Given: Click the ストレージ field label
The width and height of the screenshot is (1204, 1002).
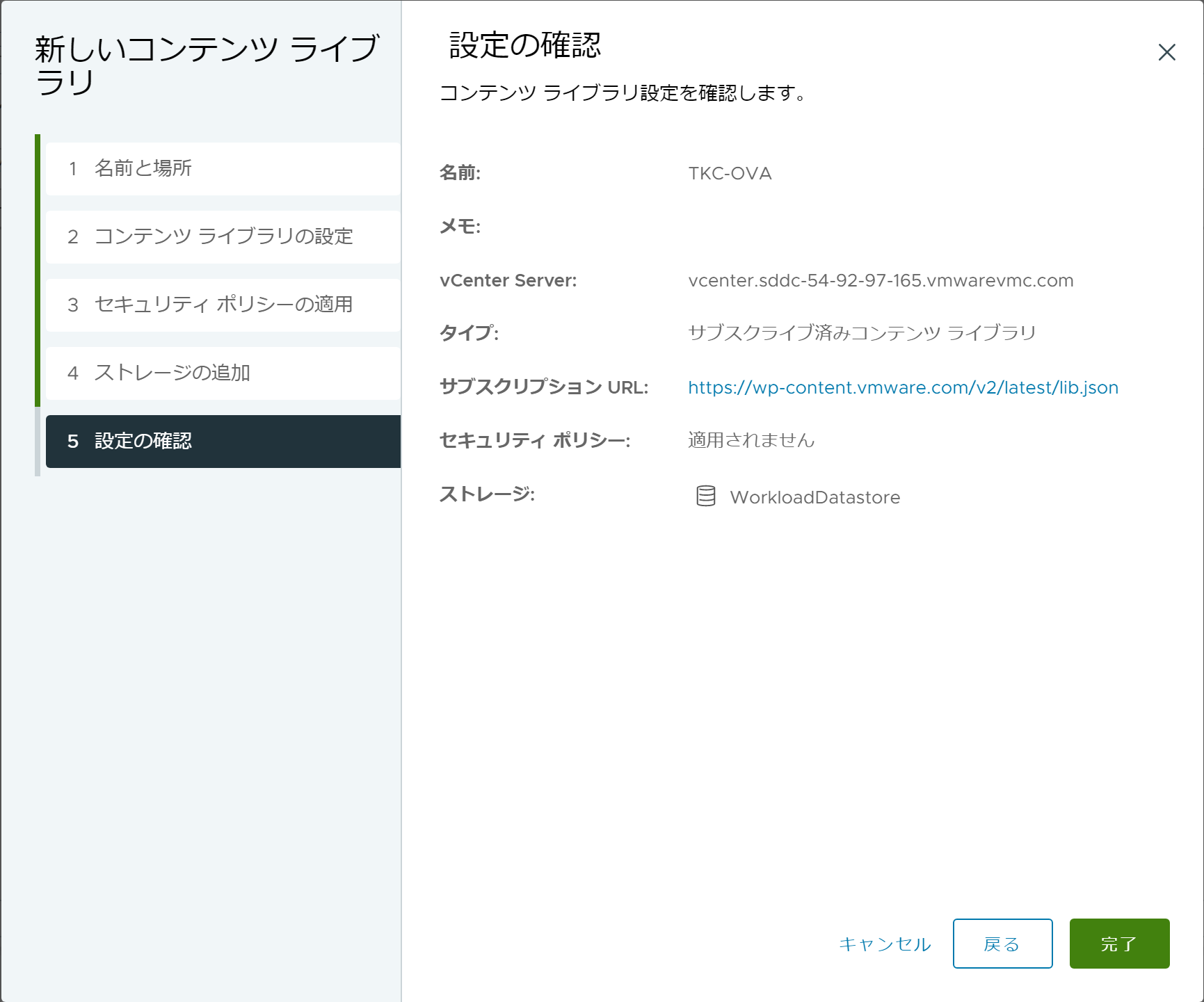Looking at the screenshot, I should (487, 494).
